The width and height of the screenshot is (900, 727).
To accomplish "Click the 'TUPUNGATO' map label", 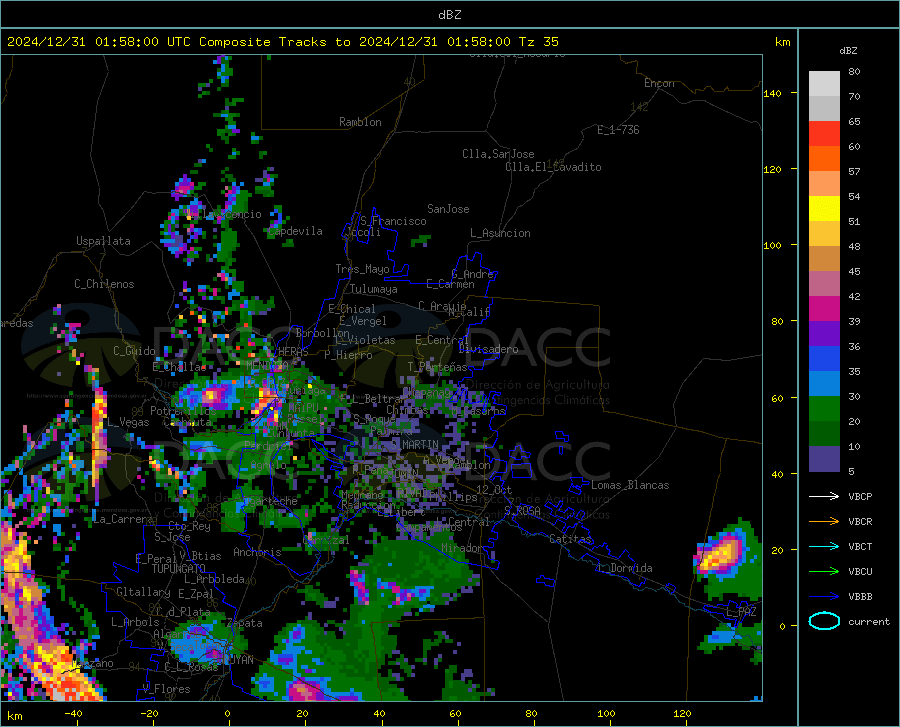I will [179, 569].
